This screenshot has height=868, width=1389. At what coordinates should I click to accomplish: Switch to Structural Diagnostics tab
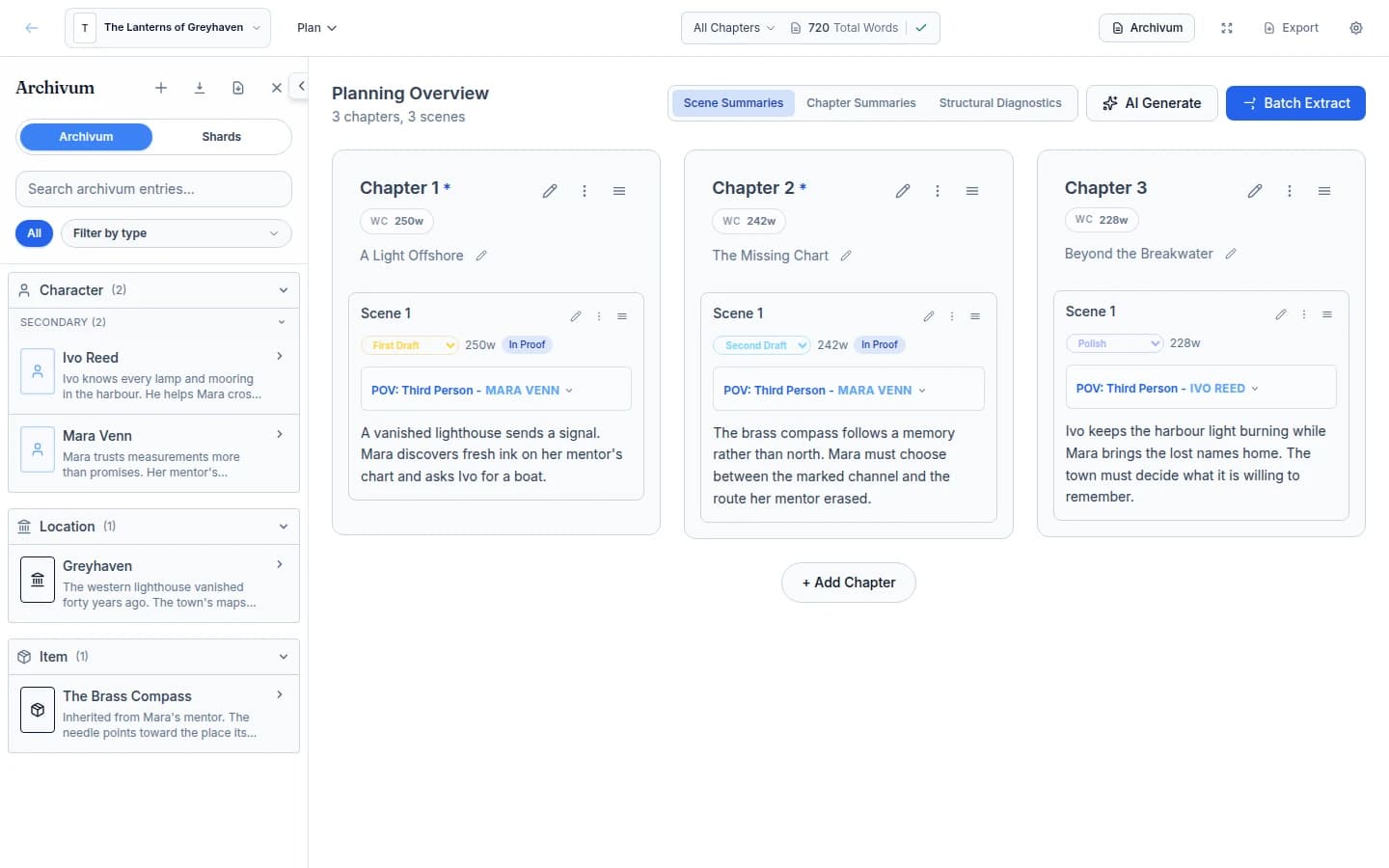tap(1000, 103)
